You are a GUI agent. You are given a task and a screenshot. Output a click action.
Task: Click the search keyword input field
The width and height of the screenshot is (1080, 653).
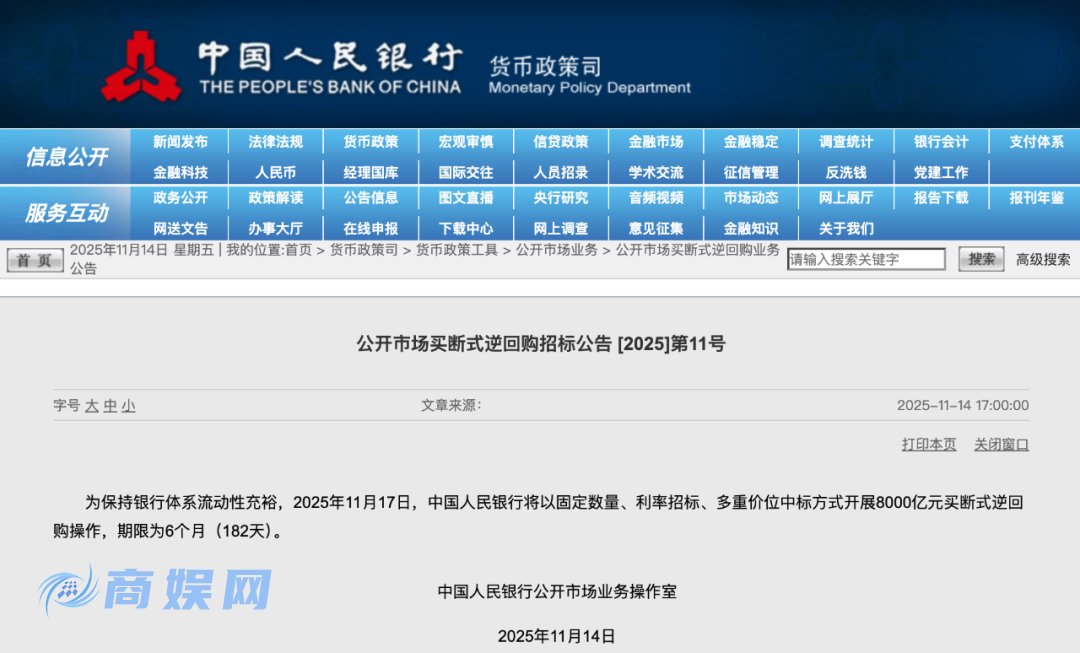[865, 258]
